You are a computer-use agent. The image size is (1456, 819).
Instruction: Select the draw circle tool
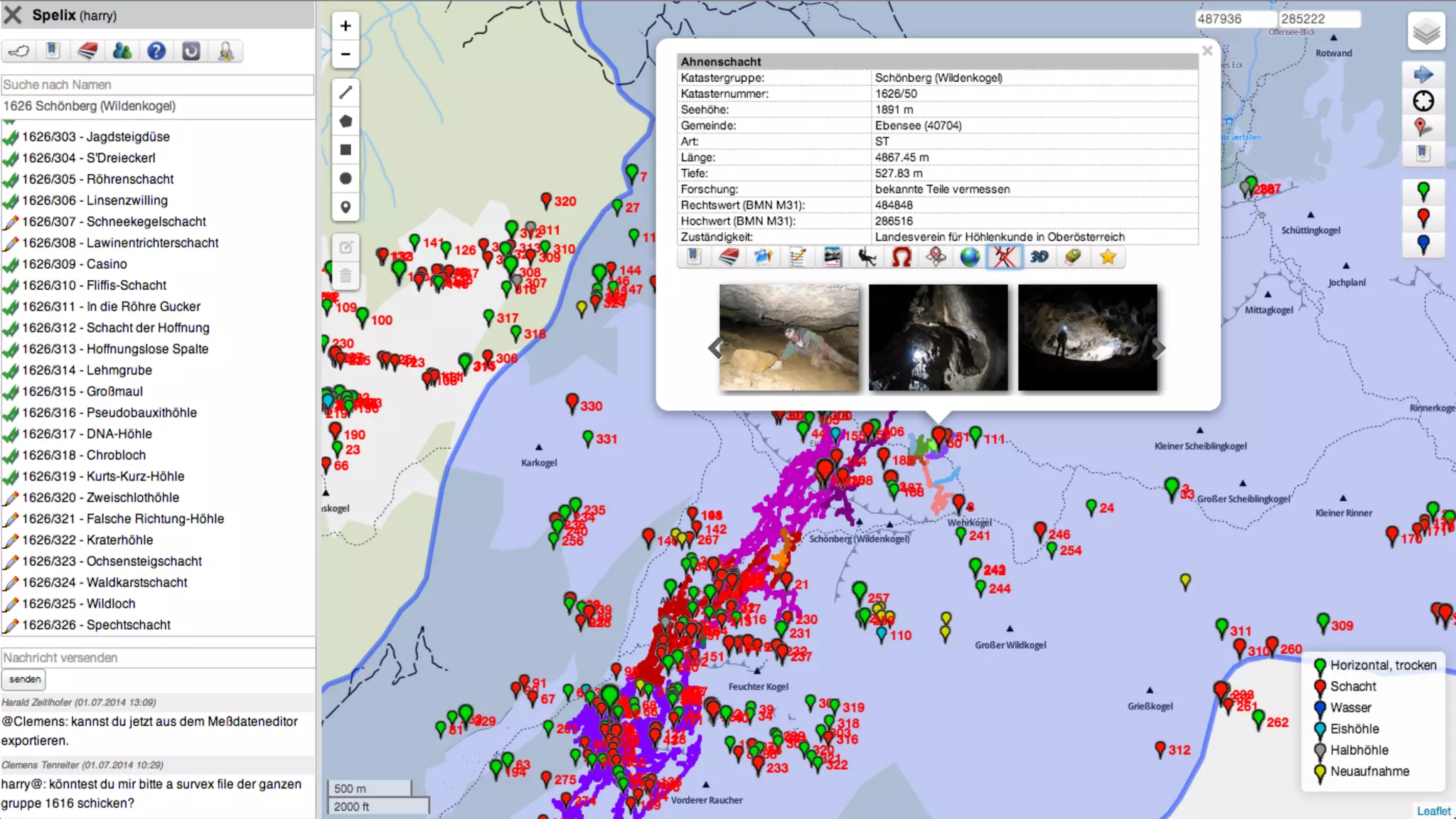pyautogui.click(x=346, y=178)
